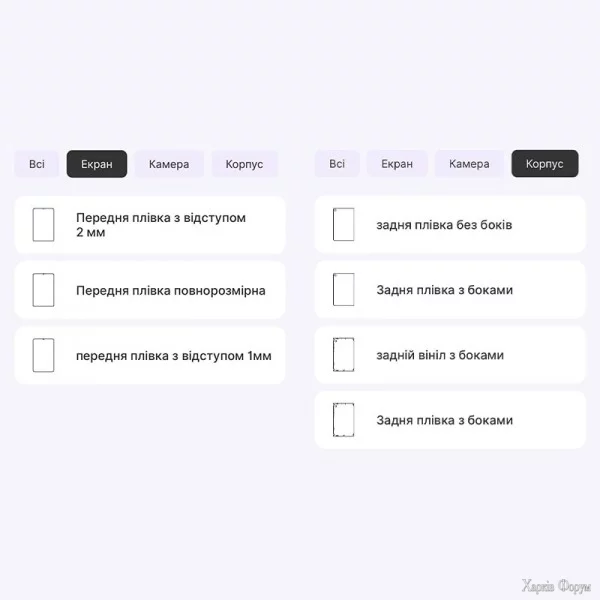This screenshot has height=600, width=600.
Task: Open "Камера" tab beside the dark "Екран" tab
Action: pos(169,164)
